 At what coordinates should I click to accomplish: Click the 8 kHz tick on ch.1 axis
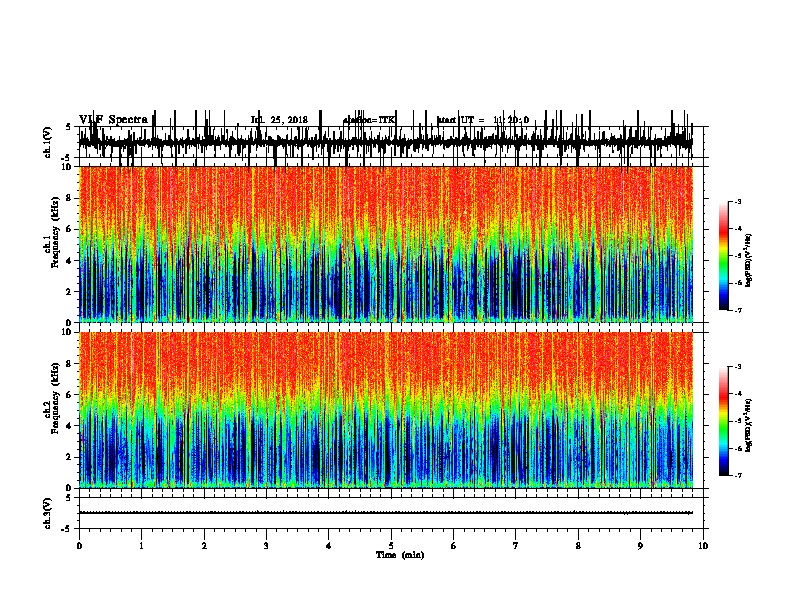(69, 198)
